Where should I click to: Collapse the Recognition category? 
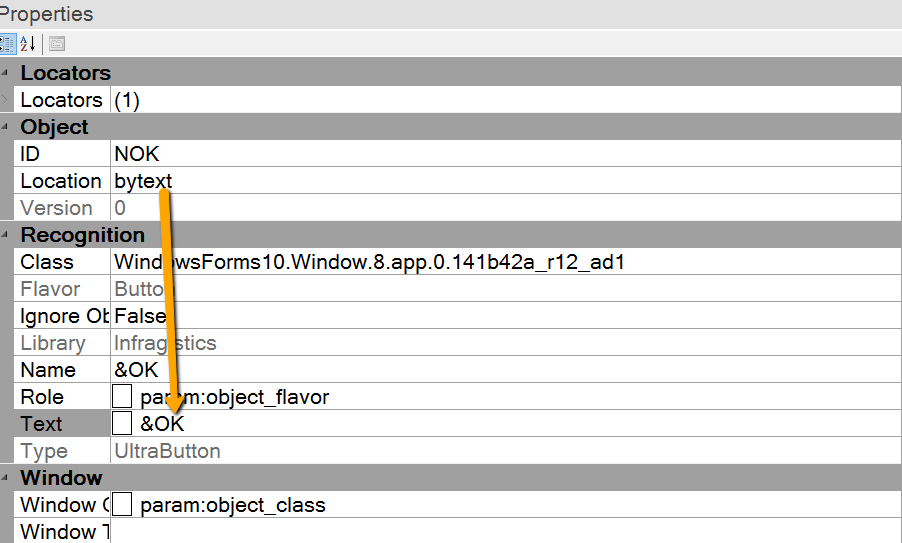[4, 235]
